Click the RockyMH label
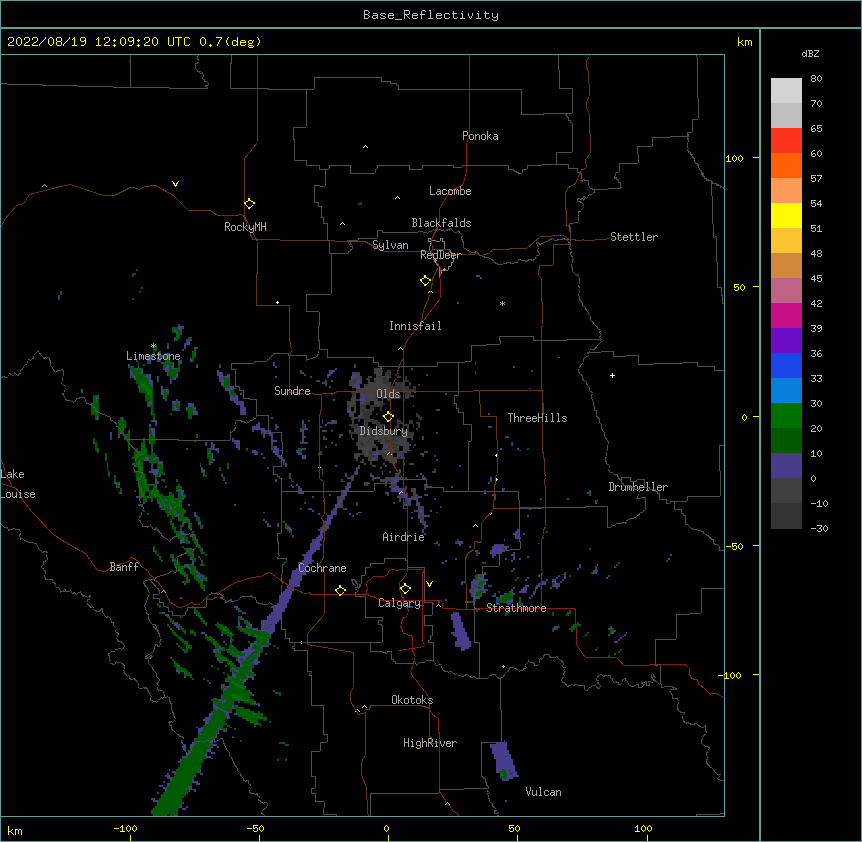This screenshot has width=862, height=842. pyautogui.click(x=245, y=227)
